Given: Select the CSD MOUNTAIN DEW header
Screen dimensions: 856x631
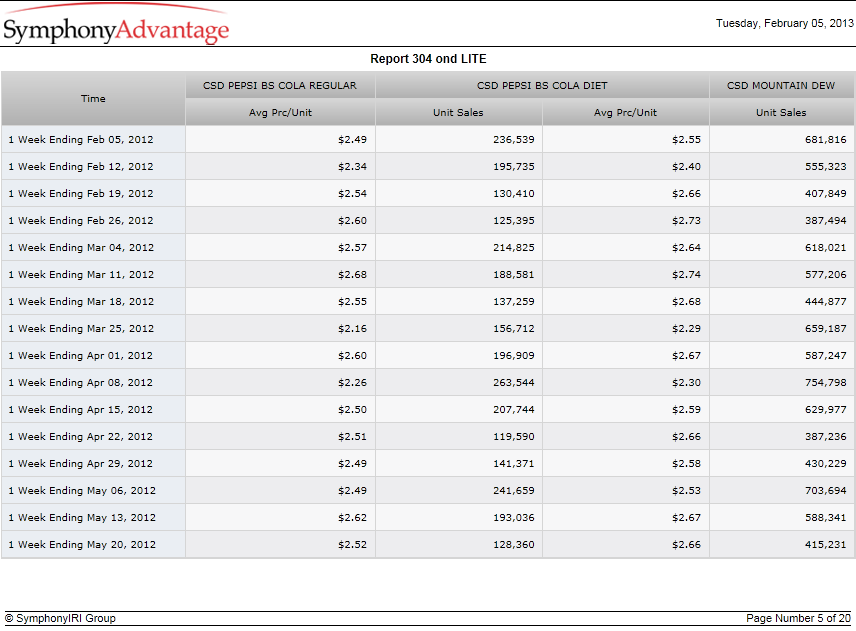Looking at the screenshot, I should (x=781, y=86).
